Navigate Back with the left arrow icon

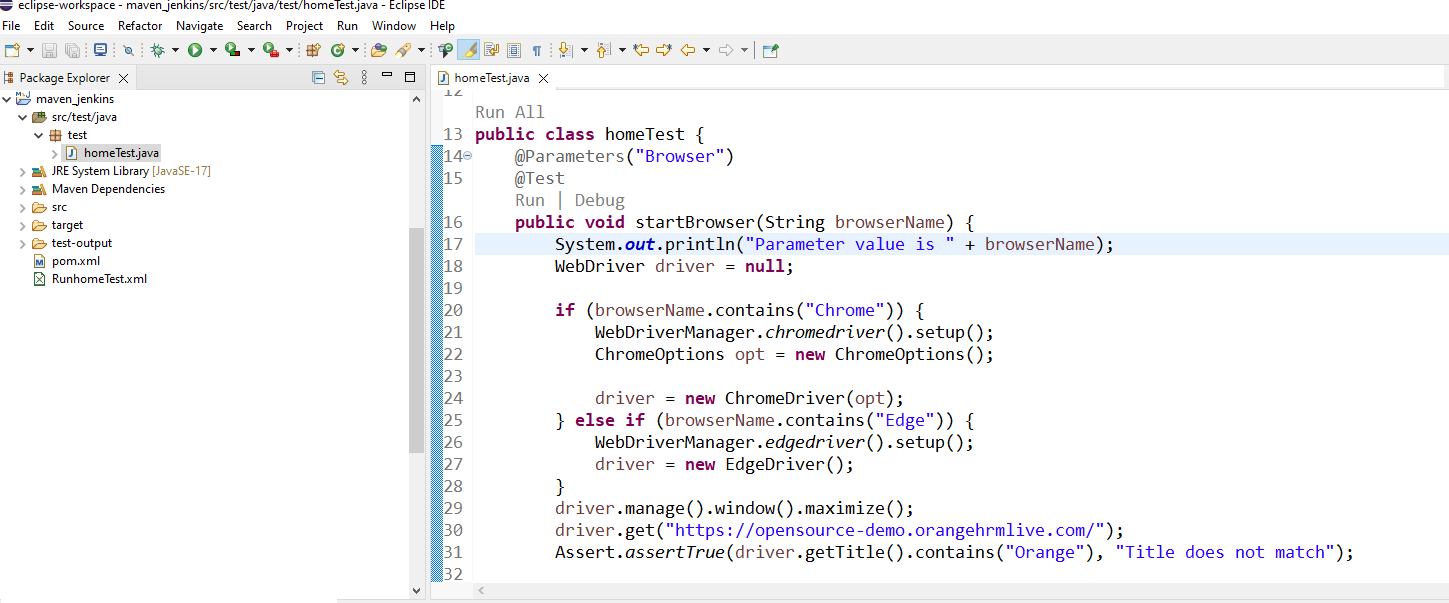tap(686, 49)
